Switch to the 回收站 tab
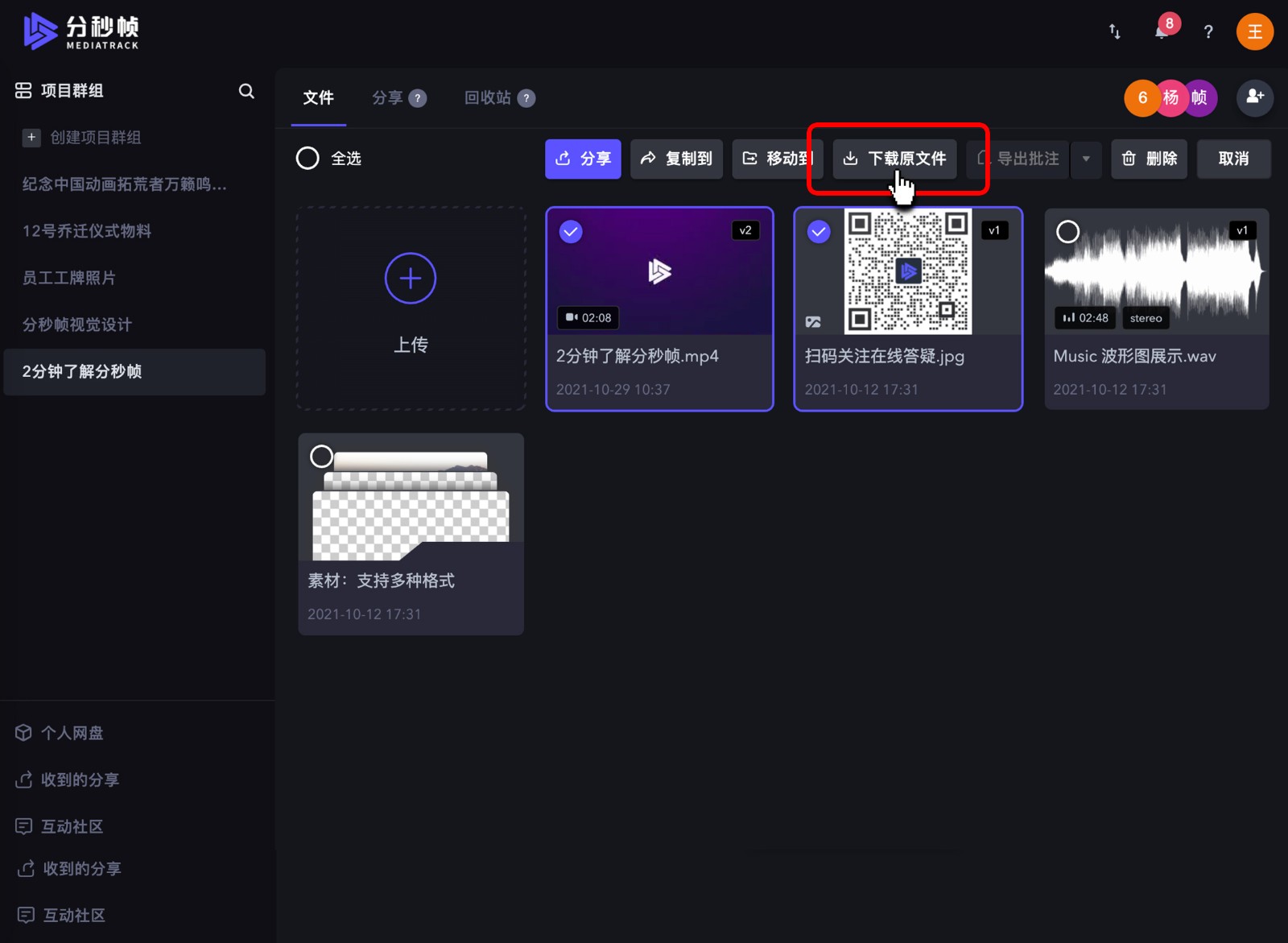The image size is (1288, 943). tap(487, 98)
